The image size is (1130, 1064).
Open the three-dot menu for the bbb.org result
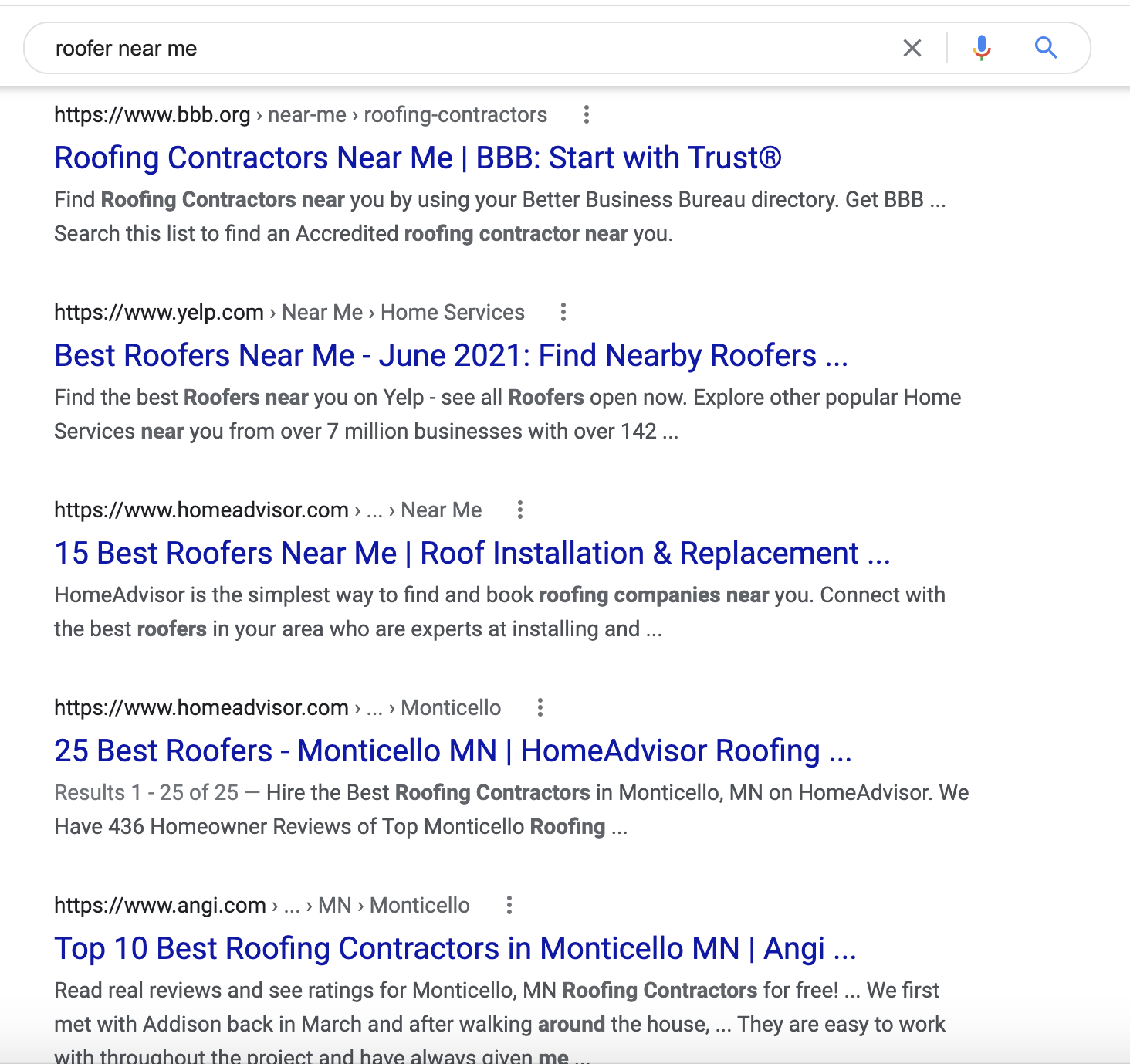pyautogui.click(x=587, y=114)
